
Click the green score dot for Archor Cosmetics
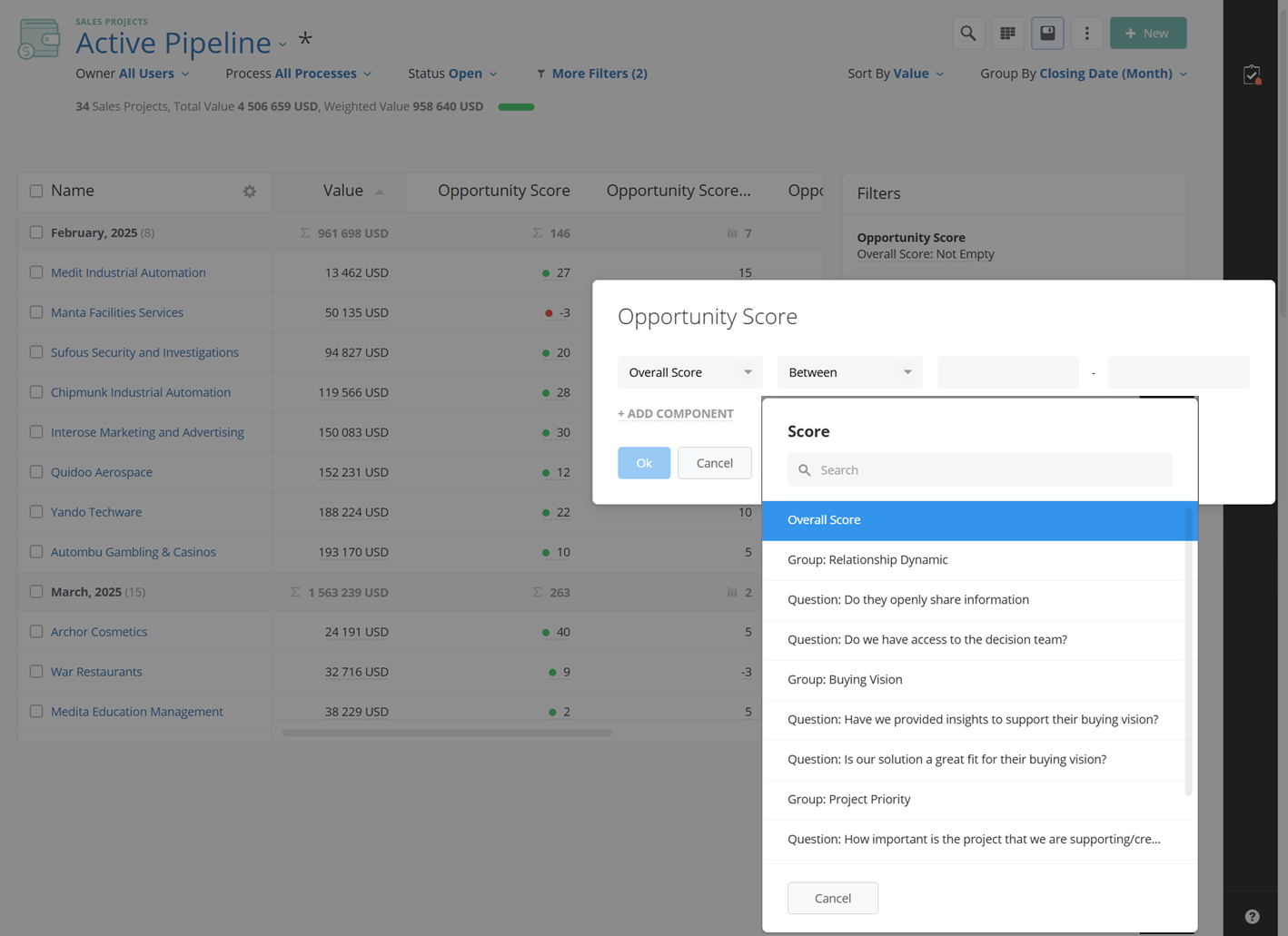point(546,633)
